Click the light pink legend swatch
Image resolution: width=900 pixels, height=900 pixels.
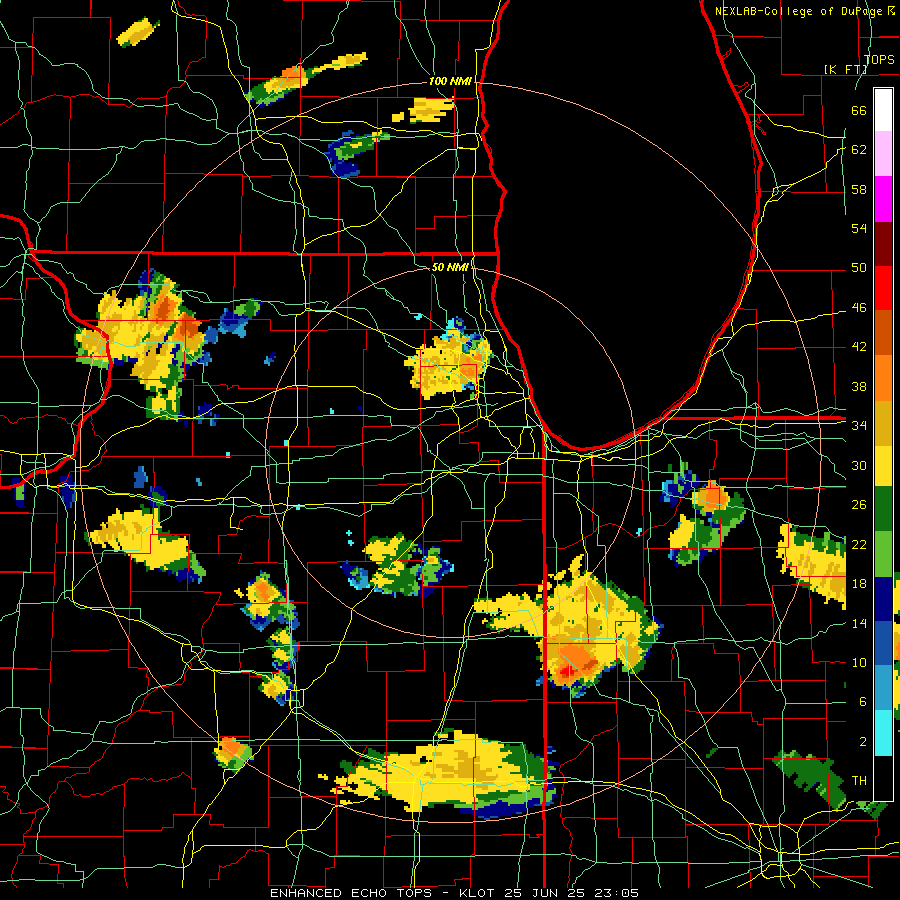point(883,154)
